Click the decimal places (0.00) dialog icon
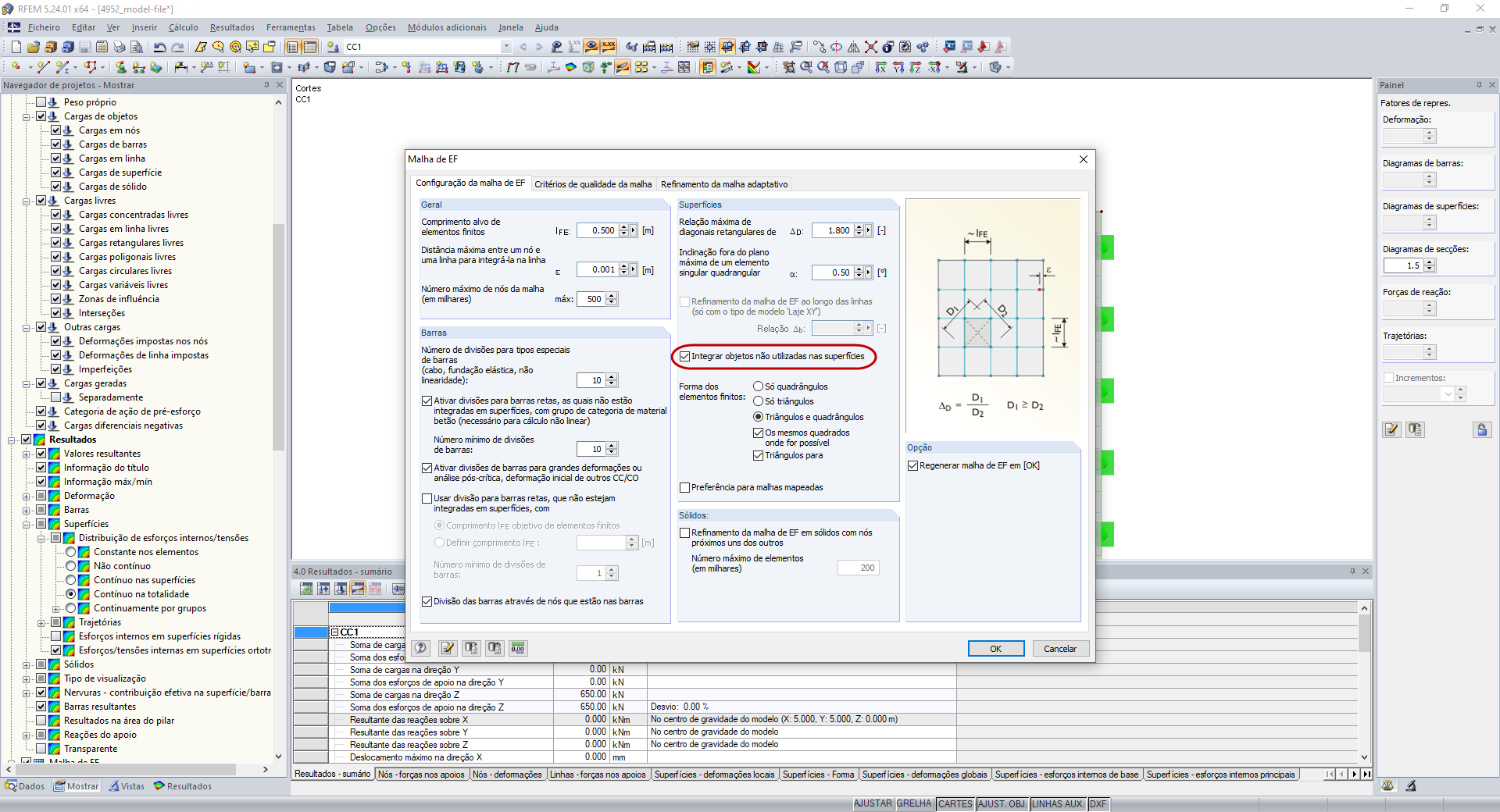 [x=518, y=648]
